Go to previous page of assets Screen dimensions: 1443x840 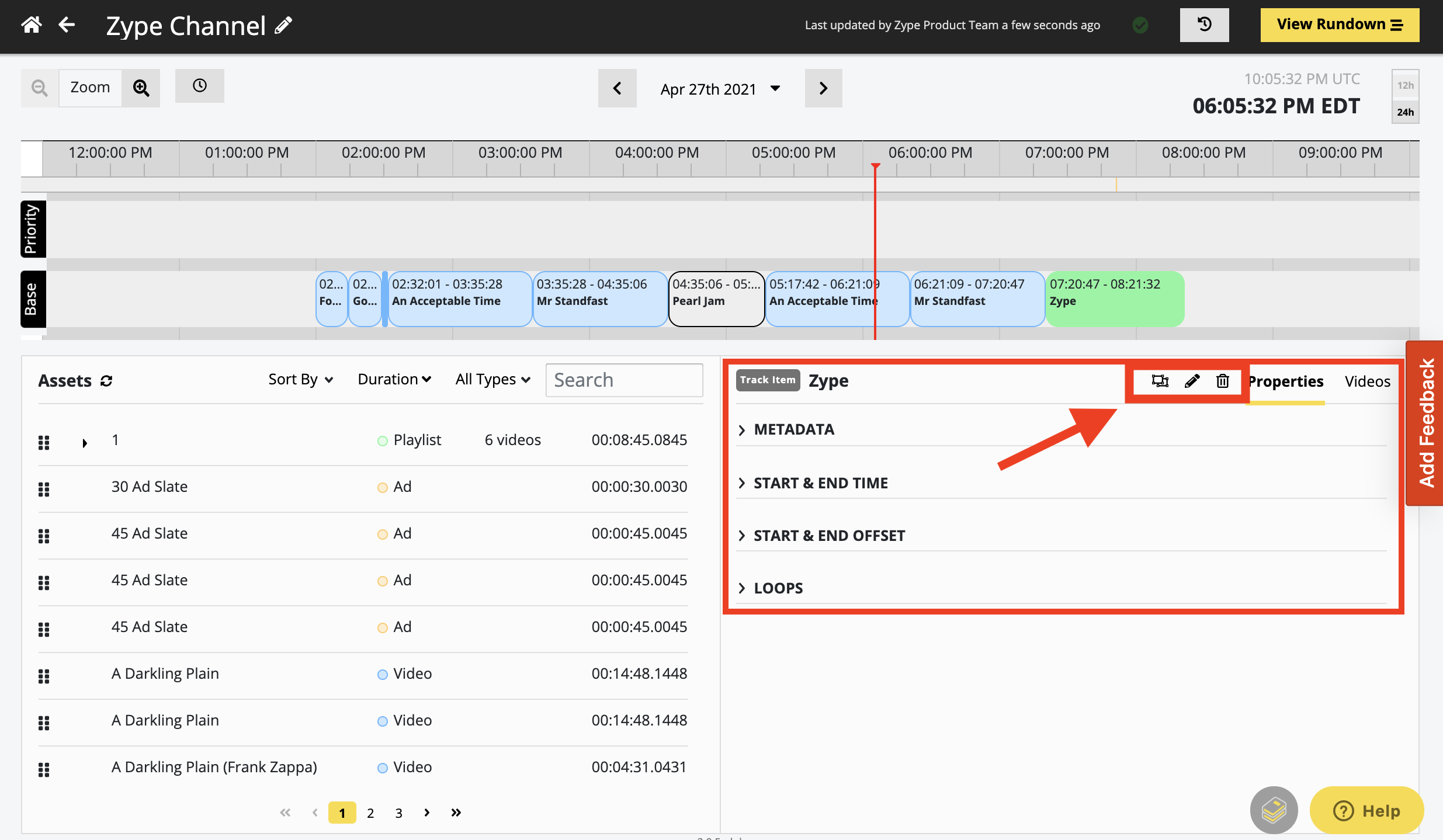tap(315, 813)
